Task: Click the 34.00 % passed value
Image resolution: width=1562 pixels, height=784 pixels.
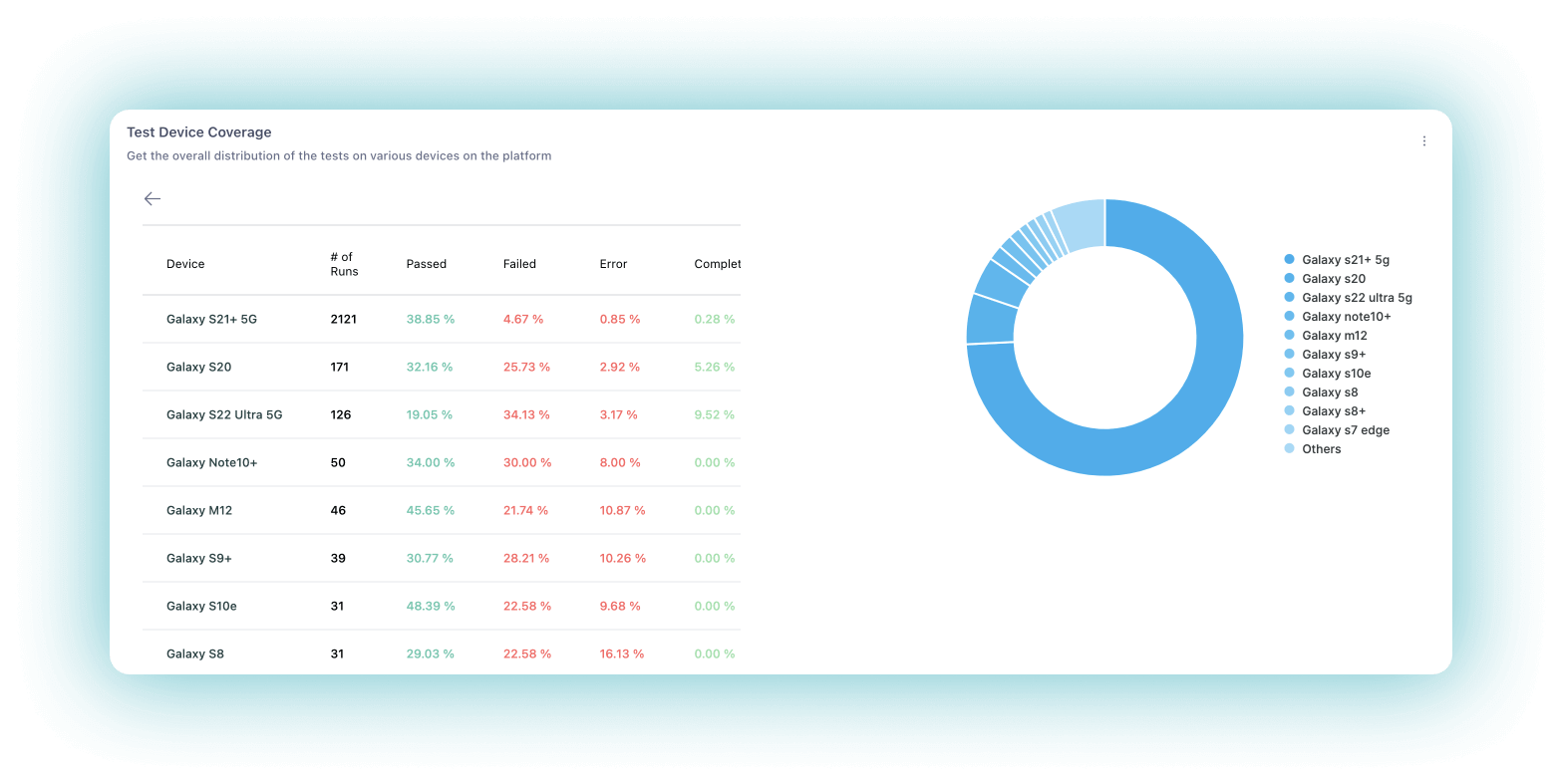Action: tap(431, 463)
